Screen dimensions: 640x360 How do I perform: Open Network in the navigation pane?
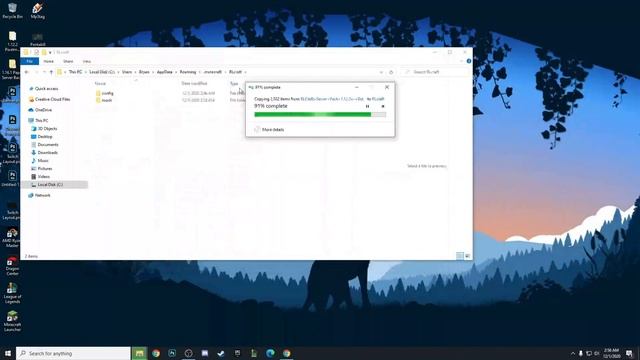(42, 196)
